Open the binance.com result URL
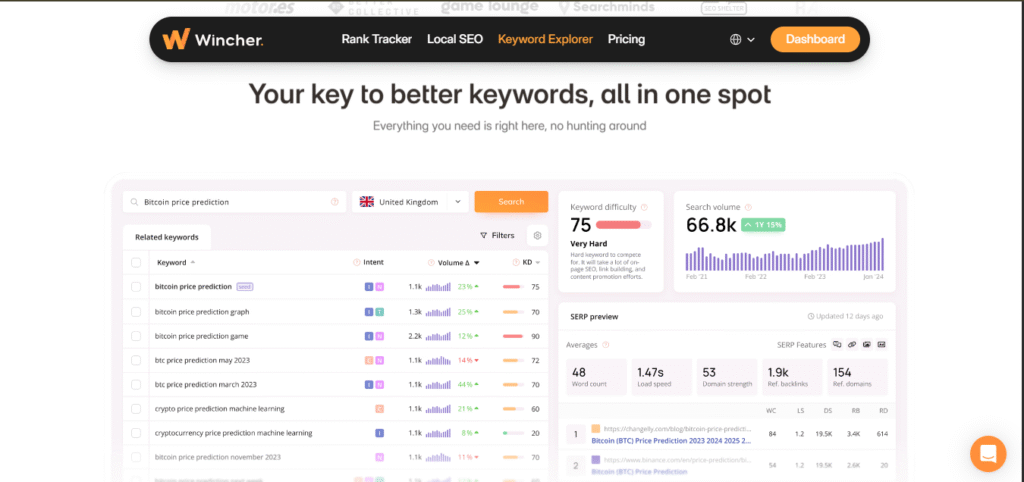The height and width of the screenshot is (482, 1024). (678, 460)
